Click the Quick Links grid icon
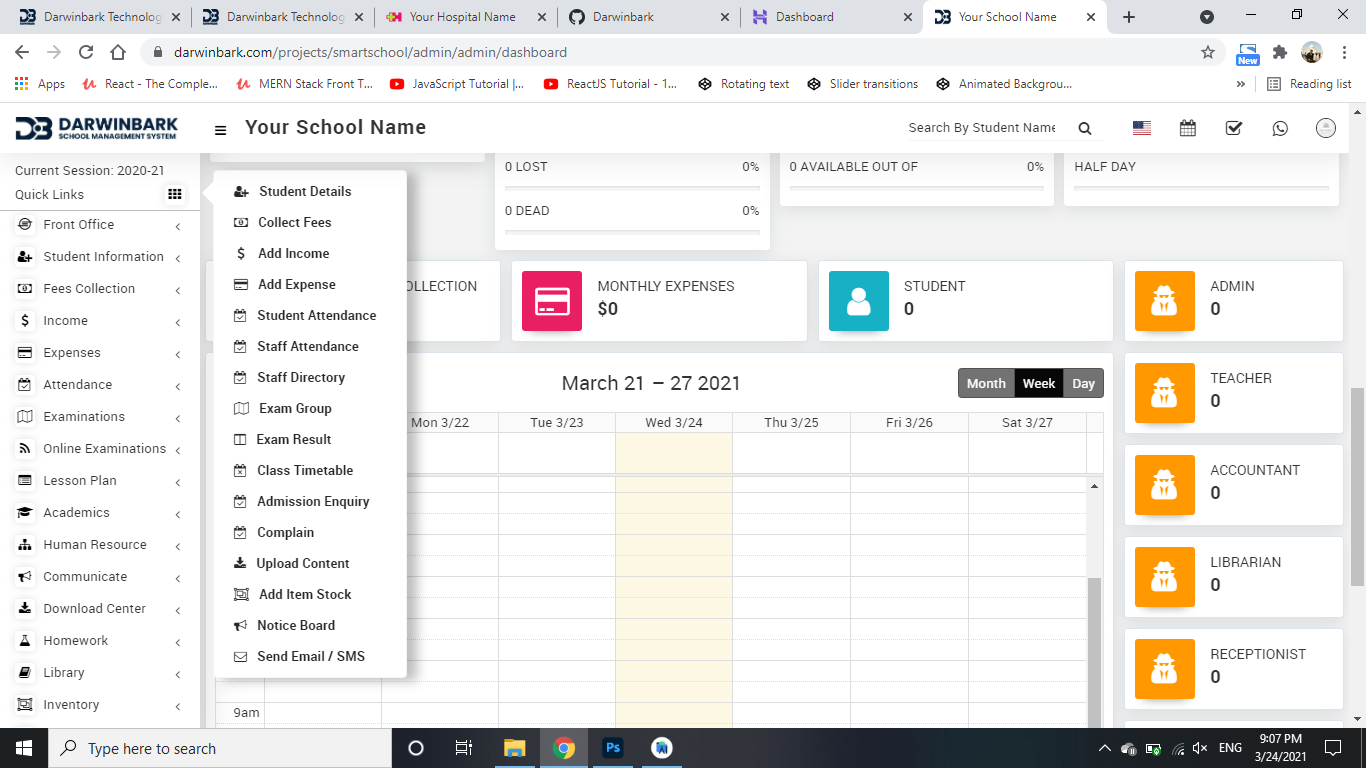 point(175,195)
